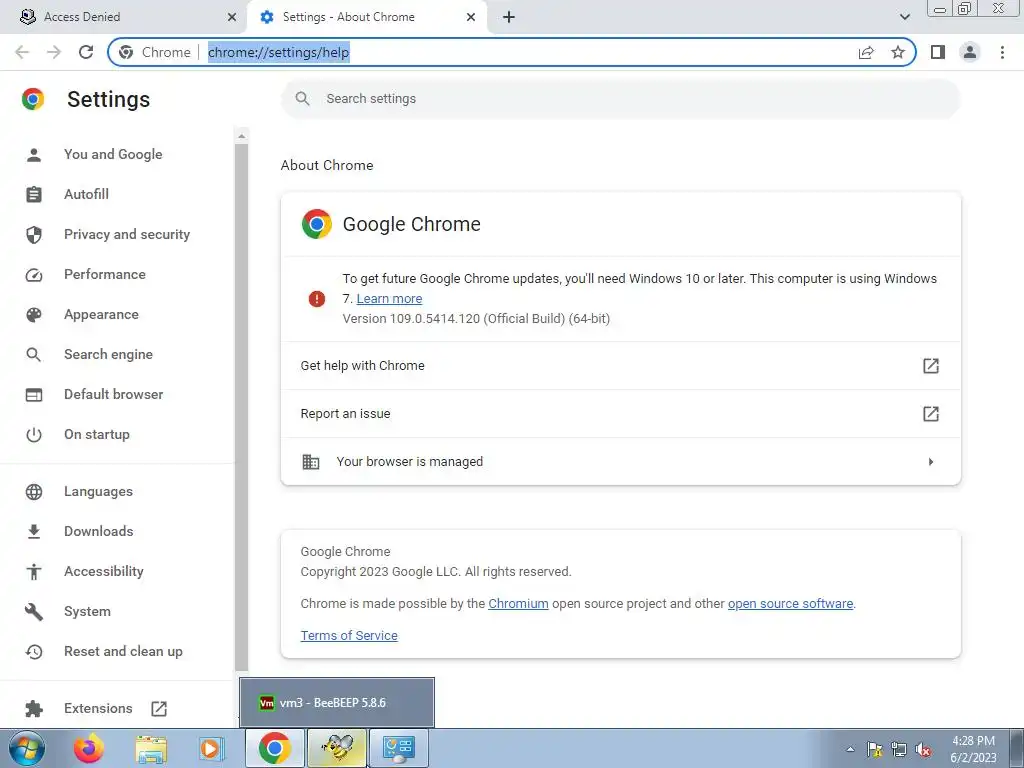Click the System wrench icon
The height and width of the screenshot is (768, 1024).
coord(34,612)
